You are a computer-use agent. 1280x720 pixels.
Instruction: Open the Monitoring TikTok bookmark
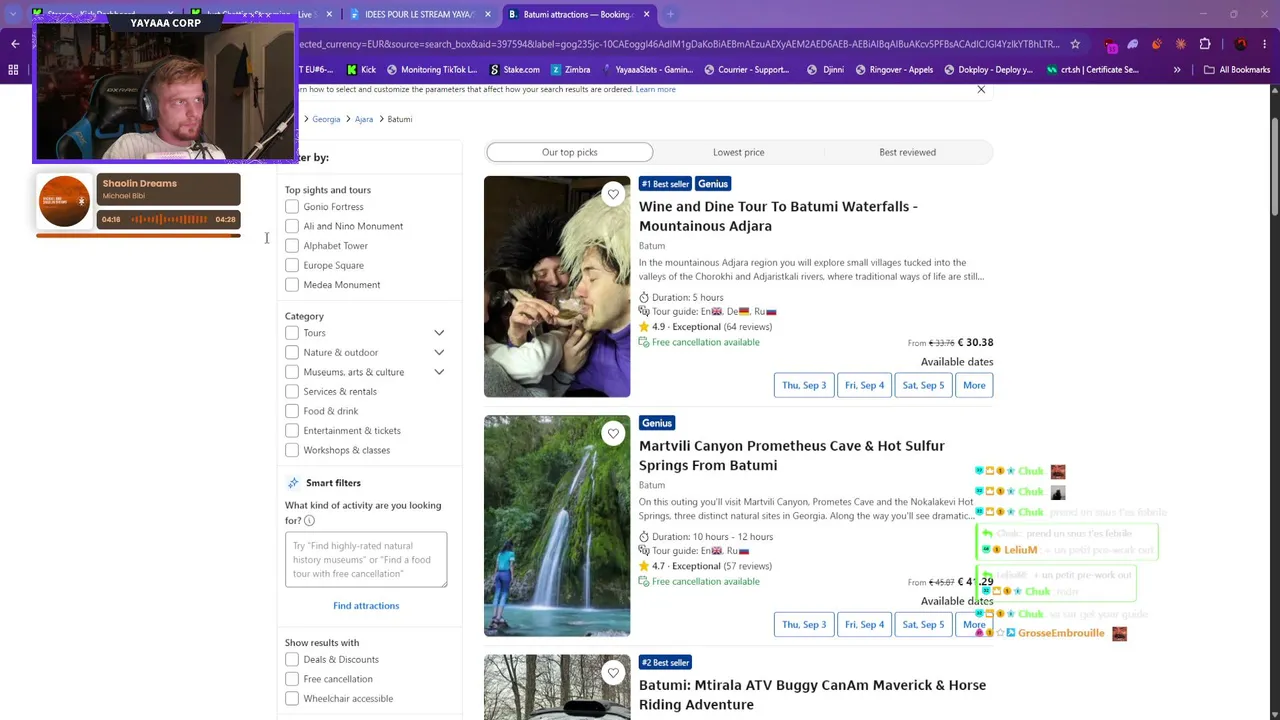click(432, 70)
